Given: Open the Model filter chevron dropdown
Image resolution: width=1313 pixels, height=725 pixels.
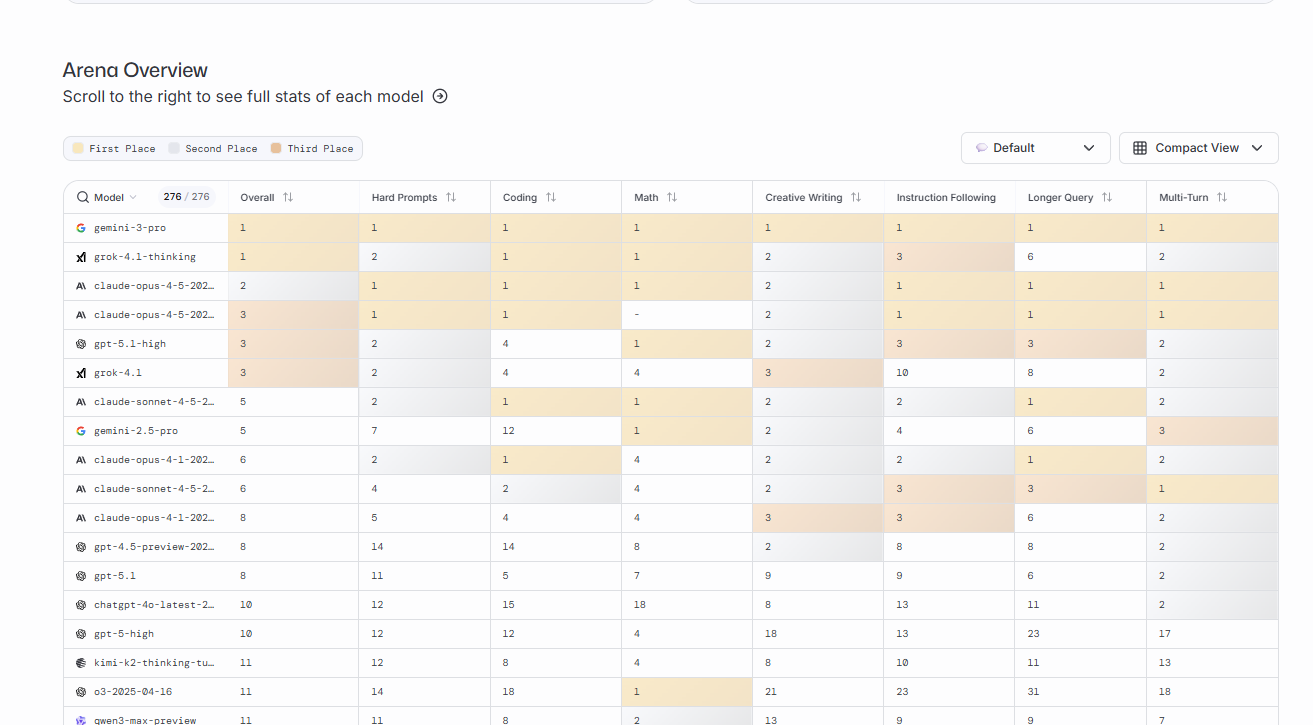Looking at the screenshot, I should click(134, 198).
